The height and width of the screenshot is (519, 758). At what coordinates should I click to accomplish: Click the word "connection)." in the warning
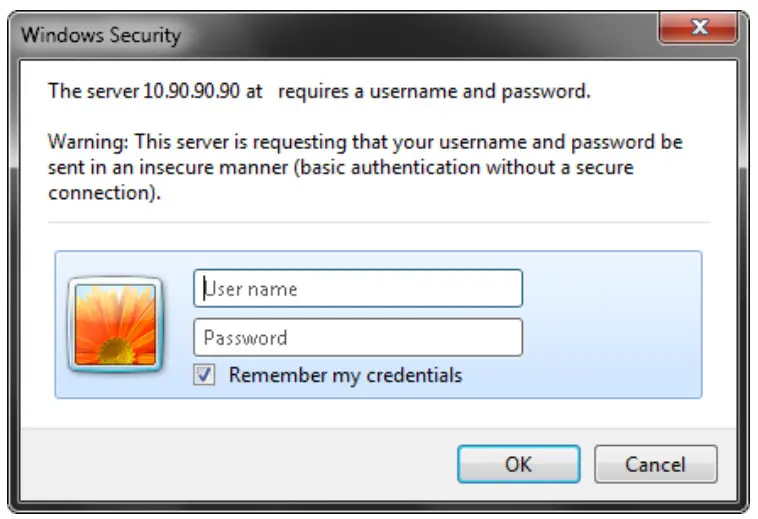[105, 194]
